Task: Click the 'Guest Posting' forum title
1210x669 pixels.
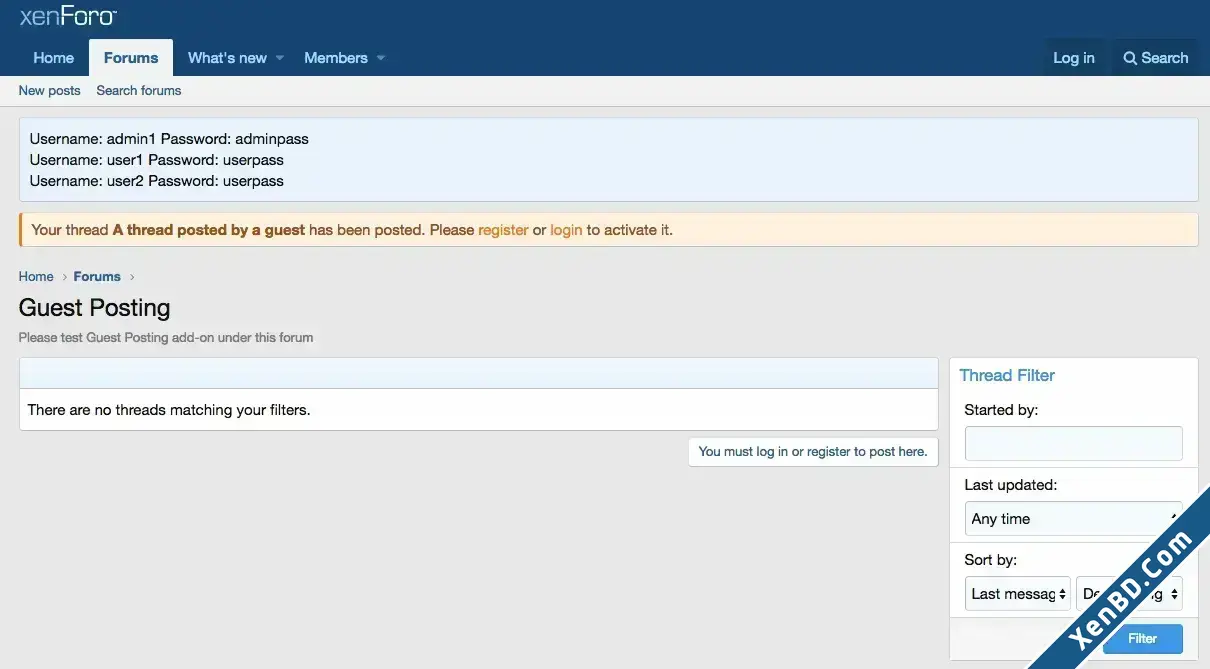Action: [x=95, y=308]
